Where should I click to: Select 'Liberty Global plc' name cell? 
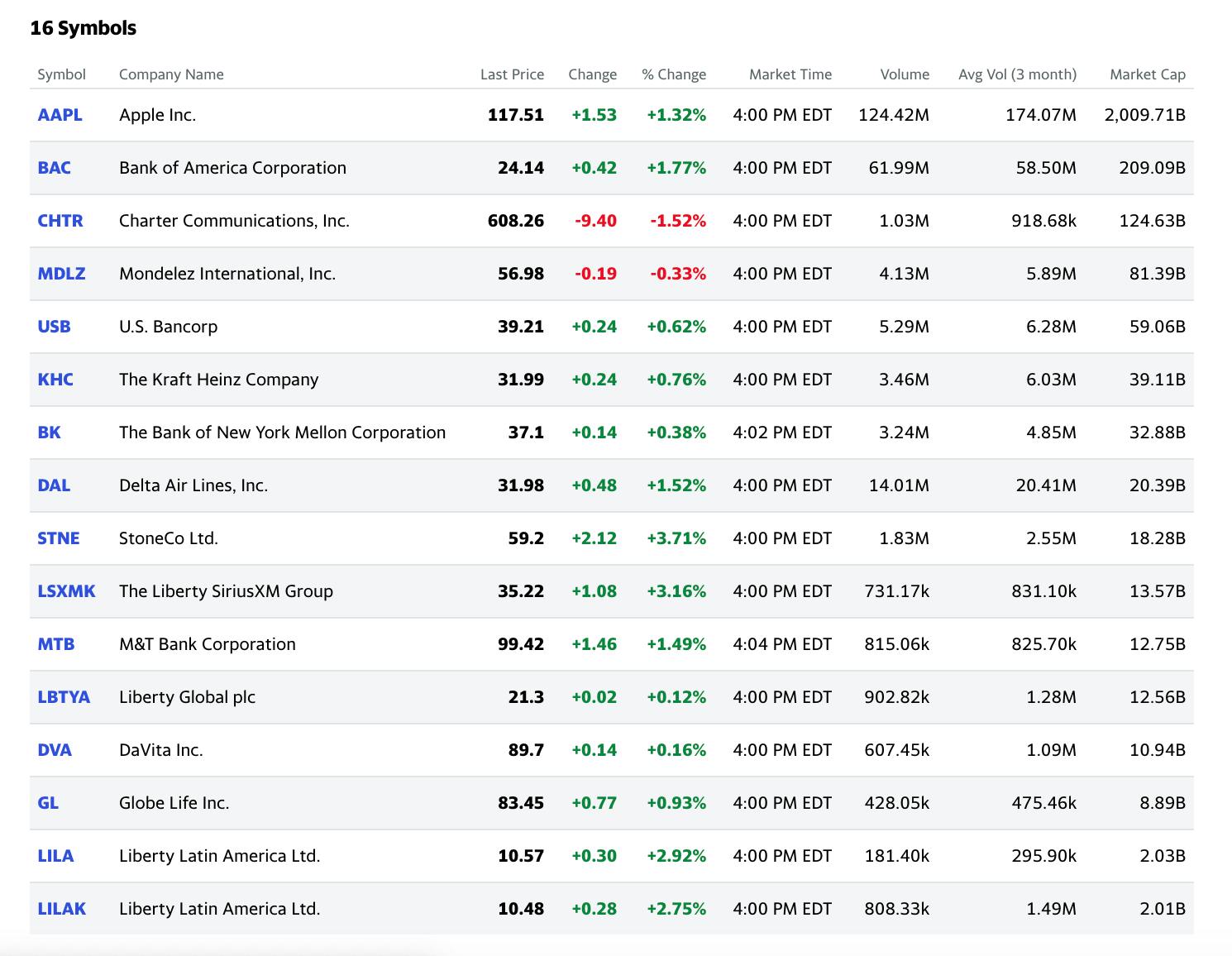pos(187,697)
